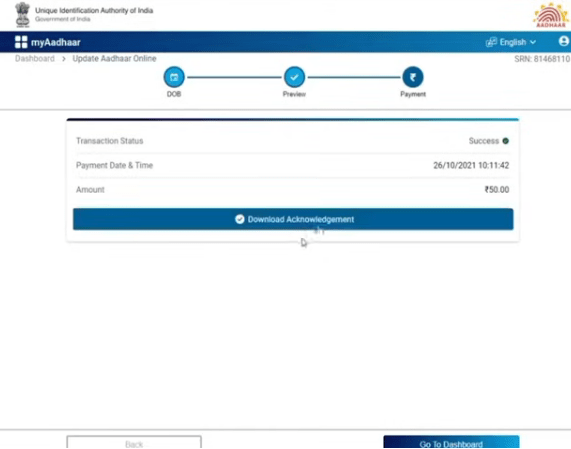This screenshot has height=449, width=571.
Task: Select the Preview step checkmark icon
Action: point(294,77)
